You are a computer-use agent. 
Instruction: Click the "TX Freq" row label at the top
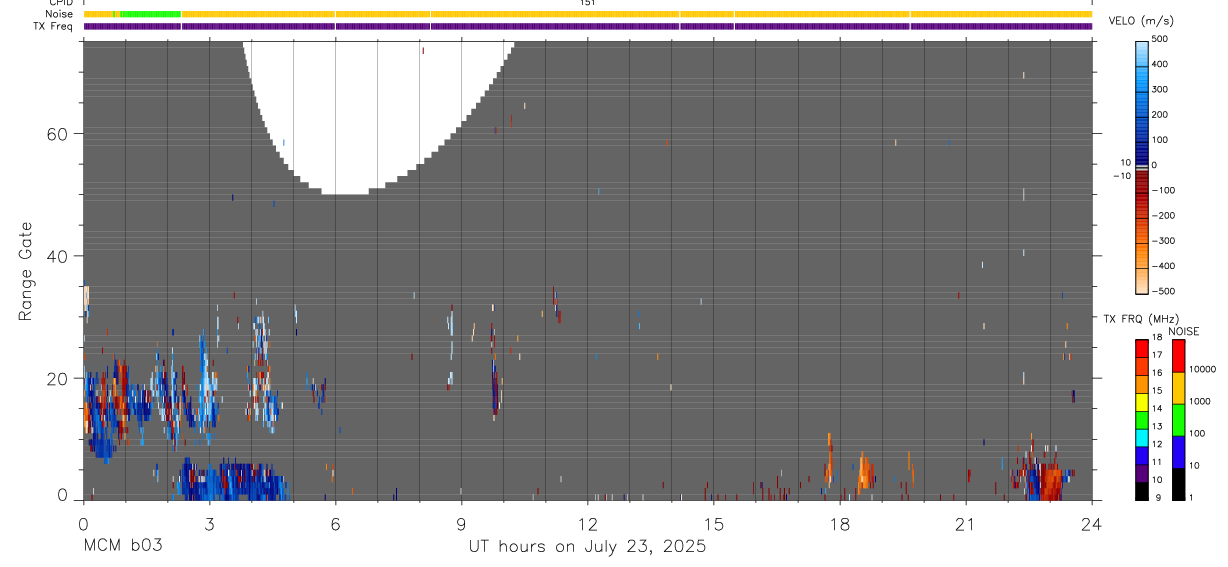tap(53, 26)
